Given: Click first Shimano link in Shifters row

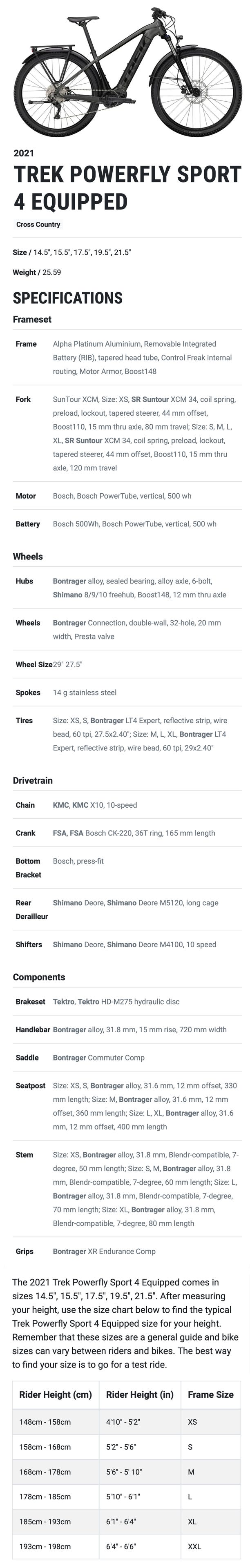Looking at the screenshot, I should (x=67, y=945).
